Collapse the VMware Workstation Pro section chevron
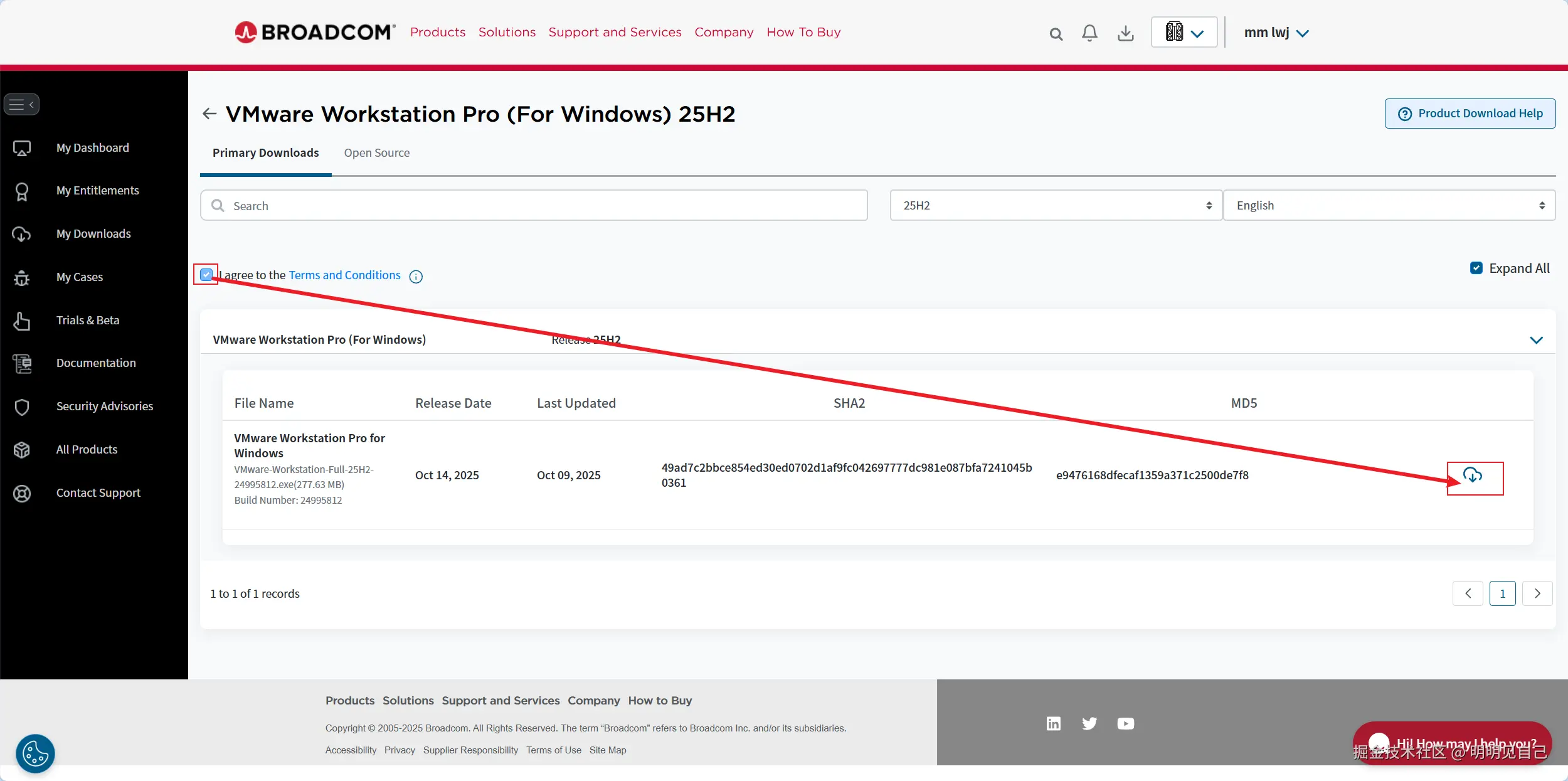 tap(1536, 340)
